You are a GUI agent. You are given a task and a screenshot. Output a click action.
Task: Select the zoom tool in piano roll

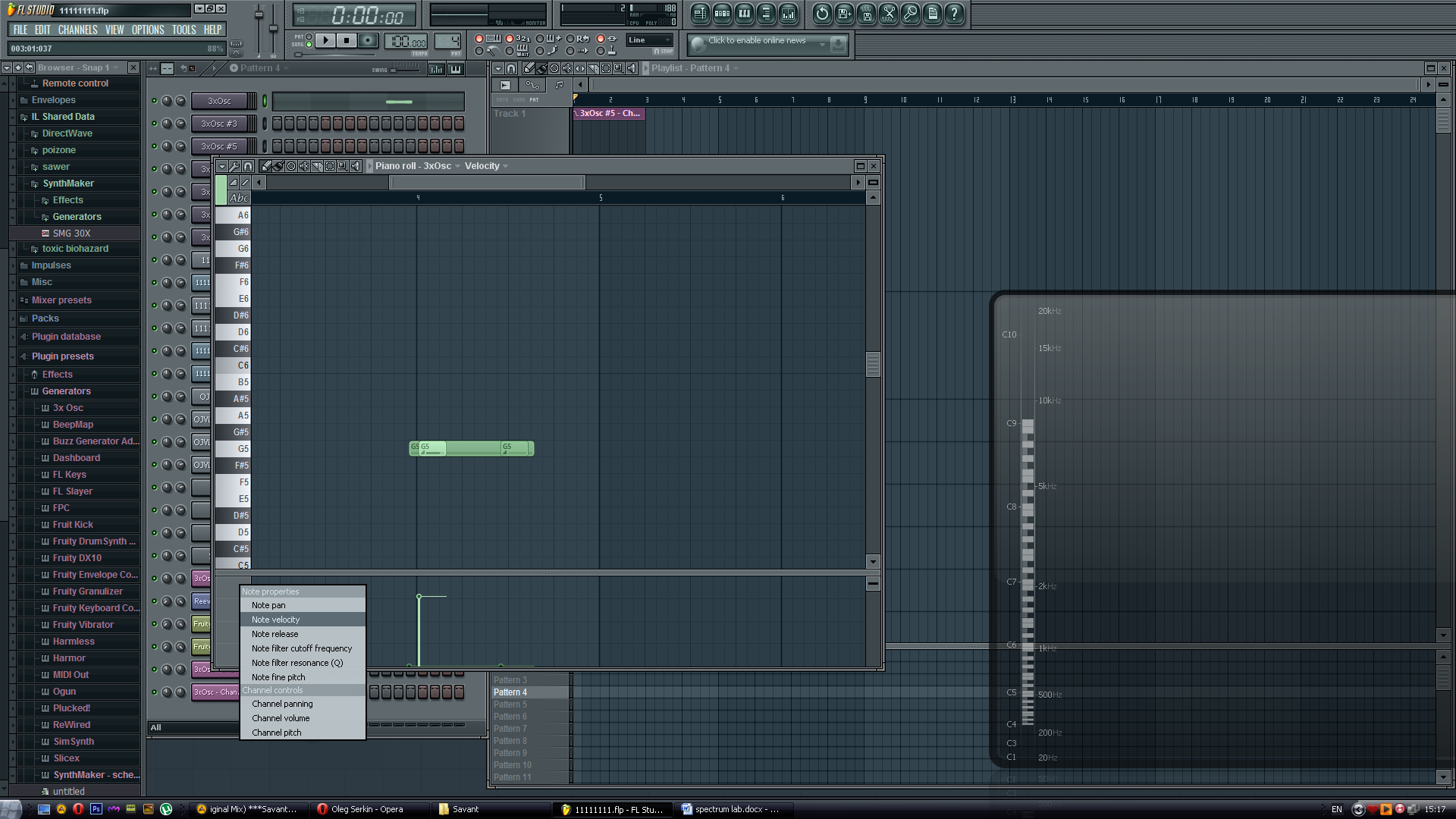(343, 166)
